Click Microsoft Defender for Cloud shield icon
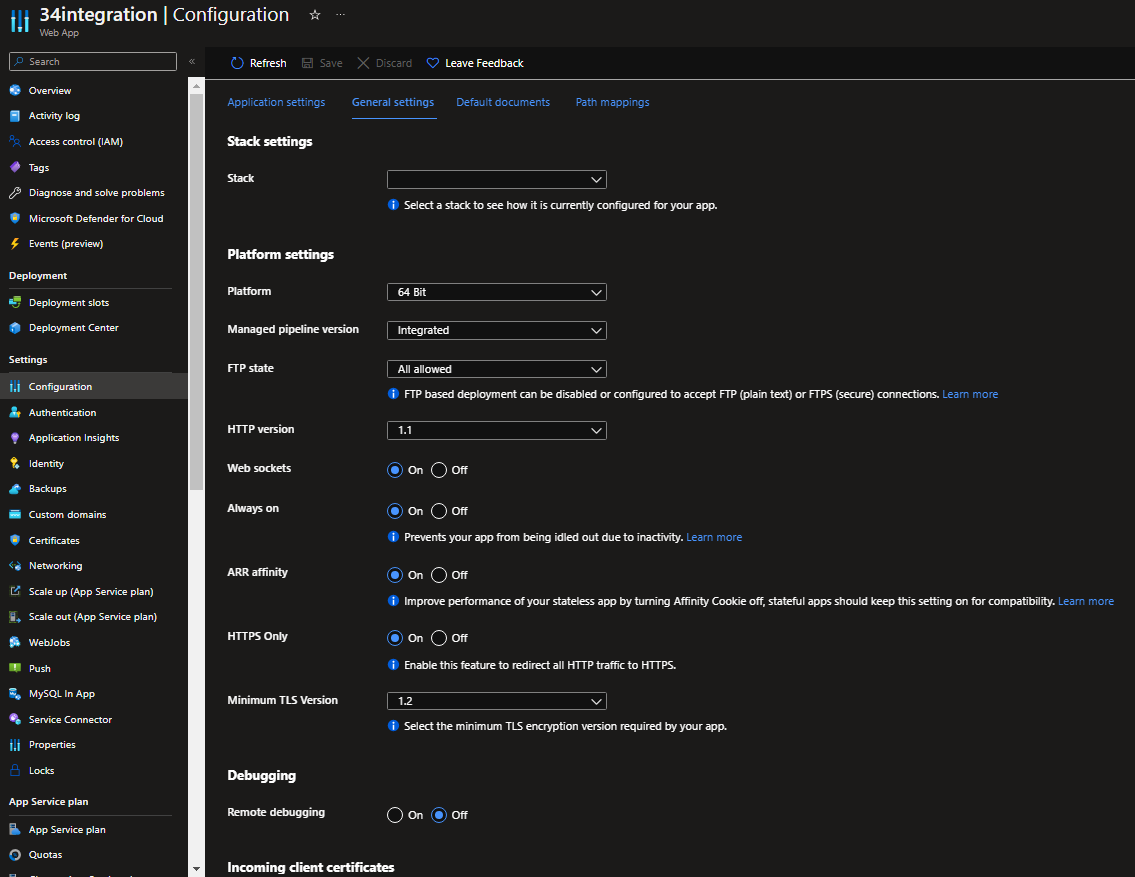The height and width of the screenshot is (877, 1135). [x=14, y=219]
